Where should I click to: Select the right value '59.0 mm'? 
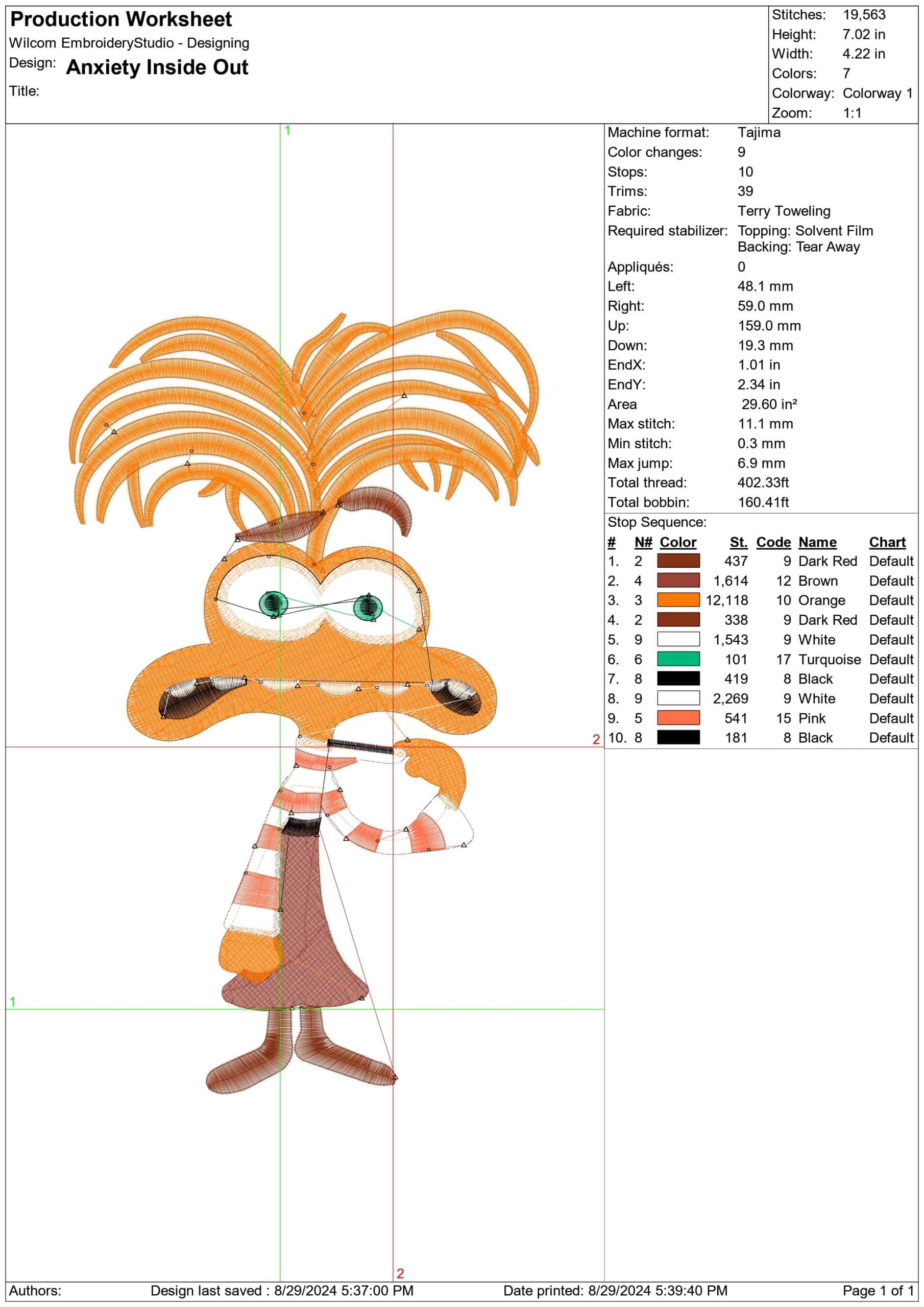tap(765, 306)
